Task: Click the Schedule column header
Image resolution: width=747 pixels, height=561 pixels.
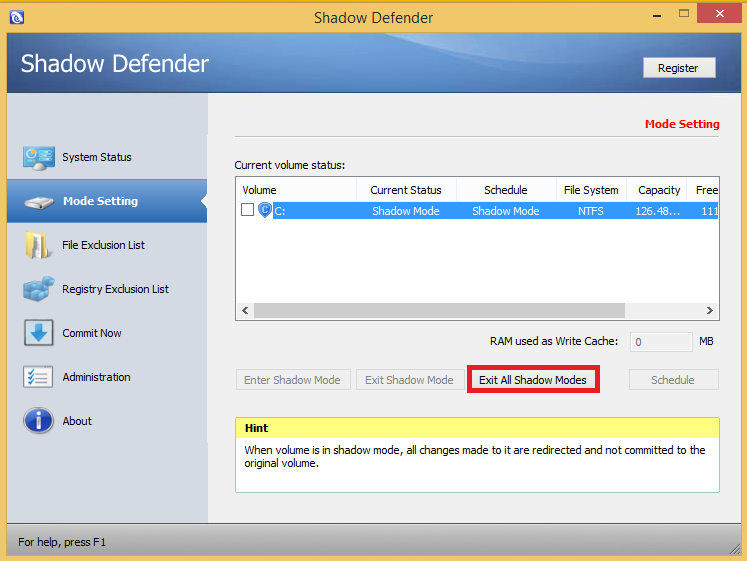Action: click(506, 190)
